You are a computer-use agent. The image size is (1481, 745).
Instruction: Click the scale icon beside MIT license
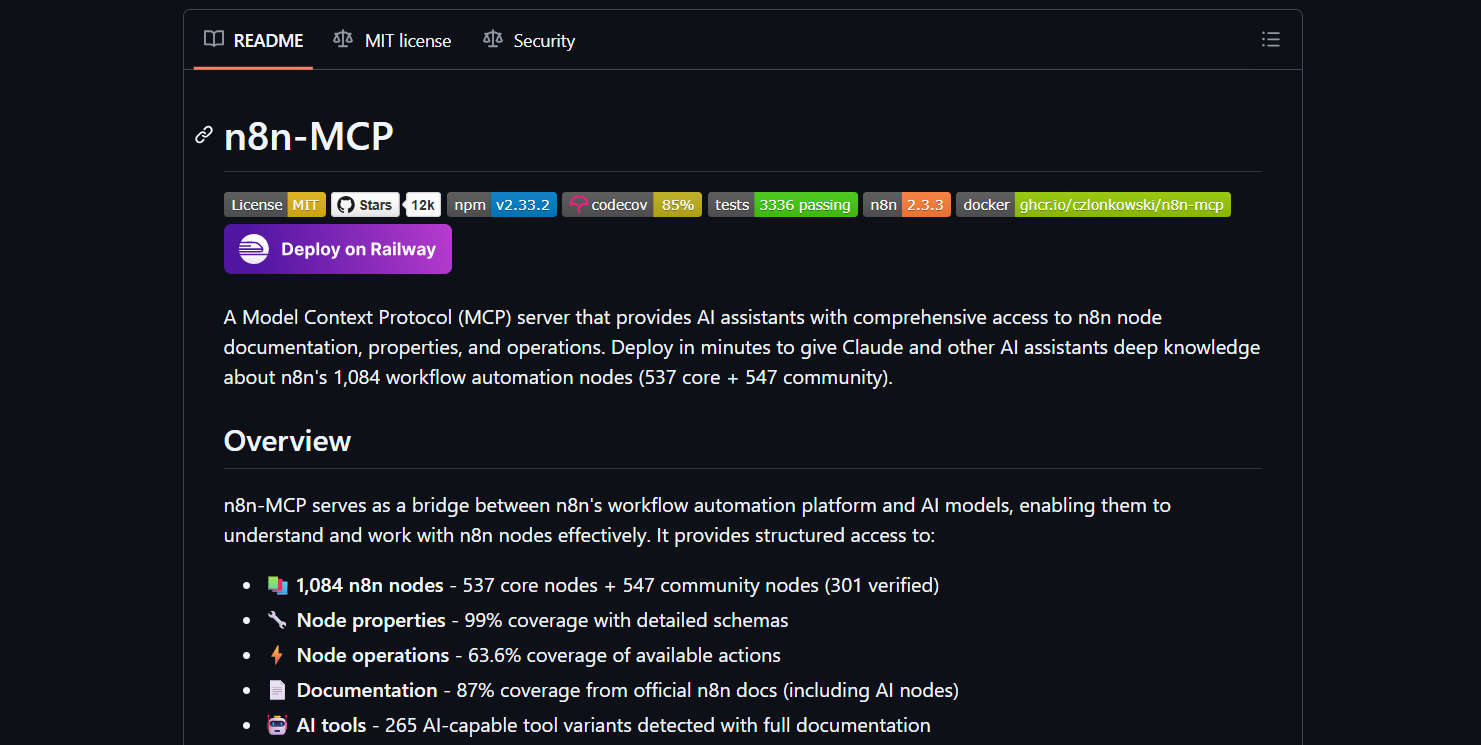click(343, 40)
